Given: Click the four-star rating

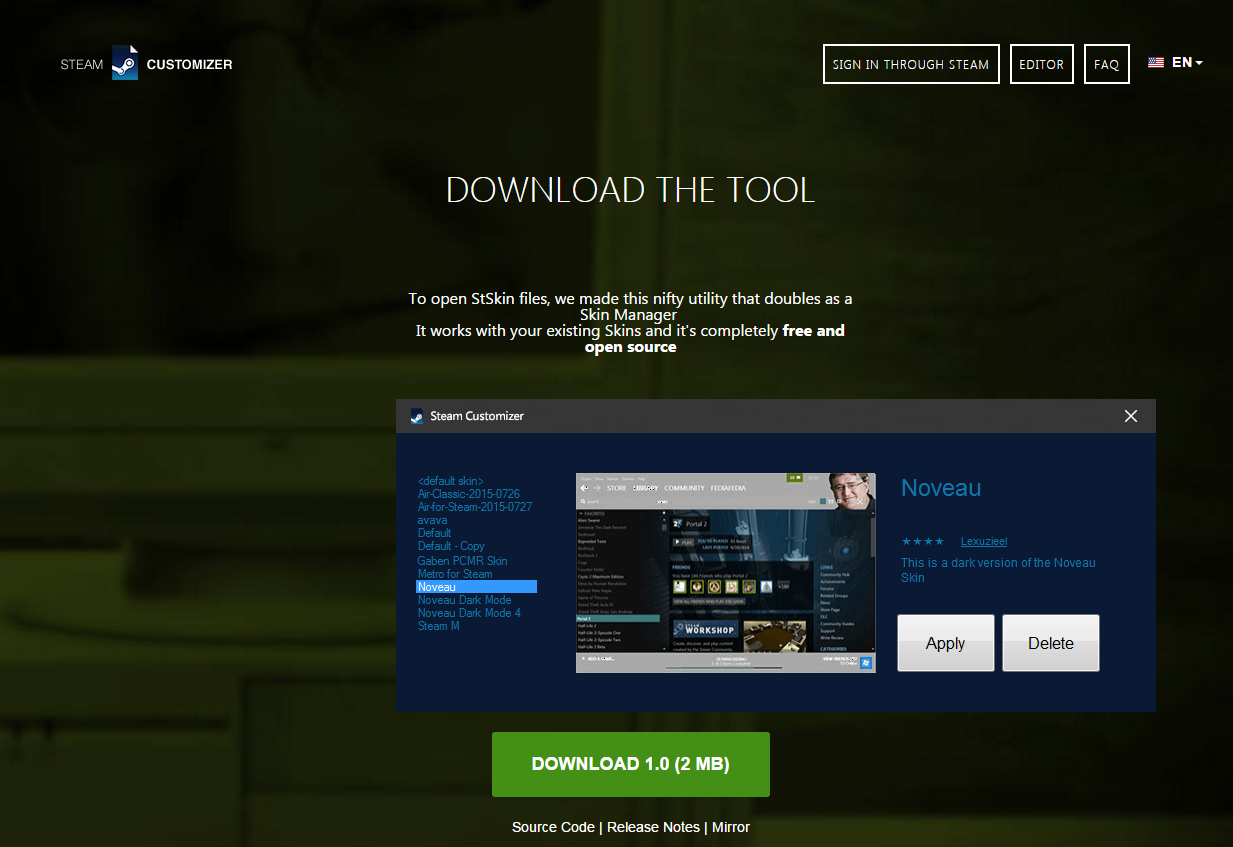Looking at the screenshot, I should (923, 541).
